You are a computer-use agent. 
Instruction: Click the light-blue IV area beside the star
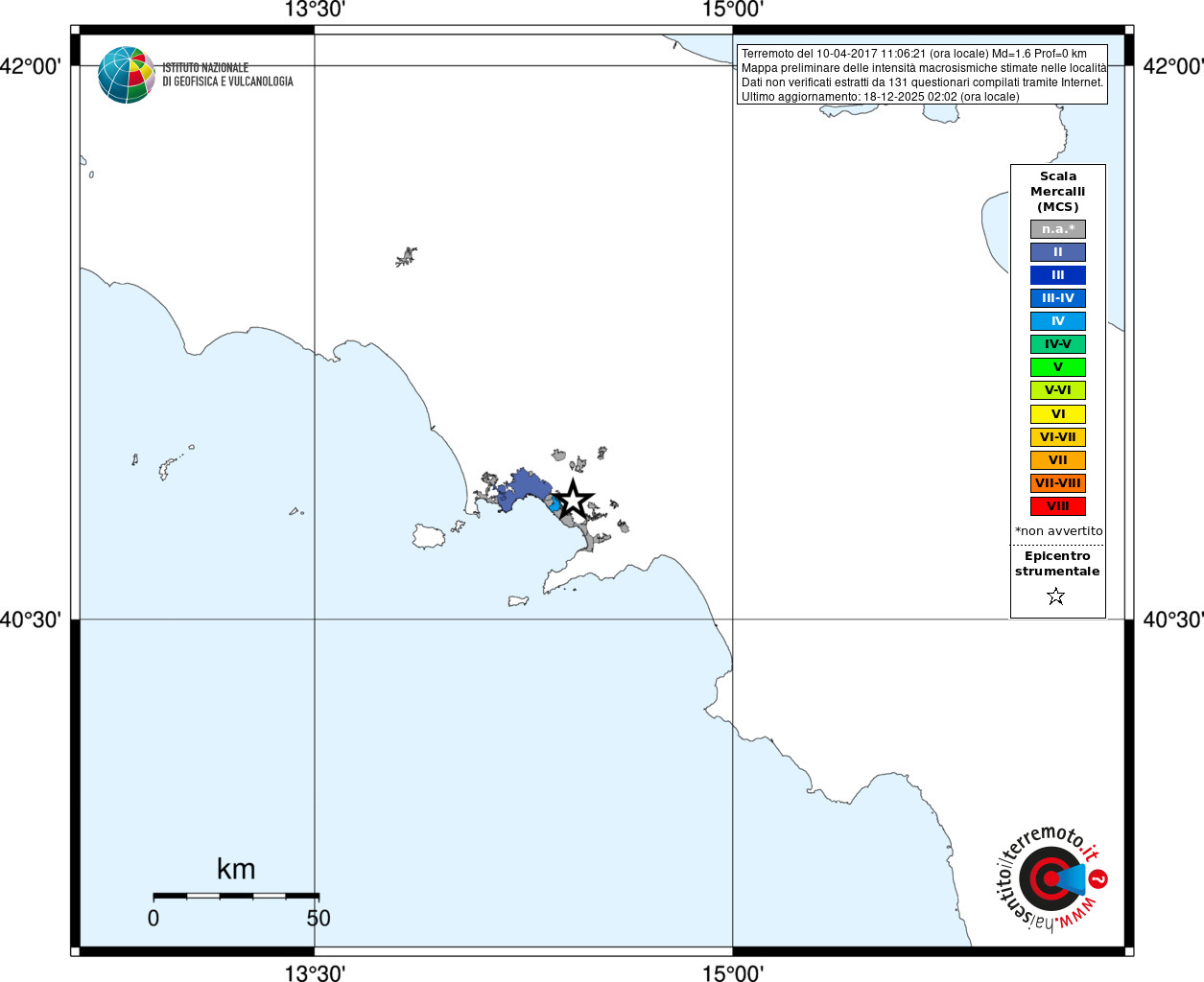(x=554, y=503)
